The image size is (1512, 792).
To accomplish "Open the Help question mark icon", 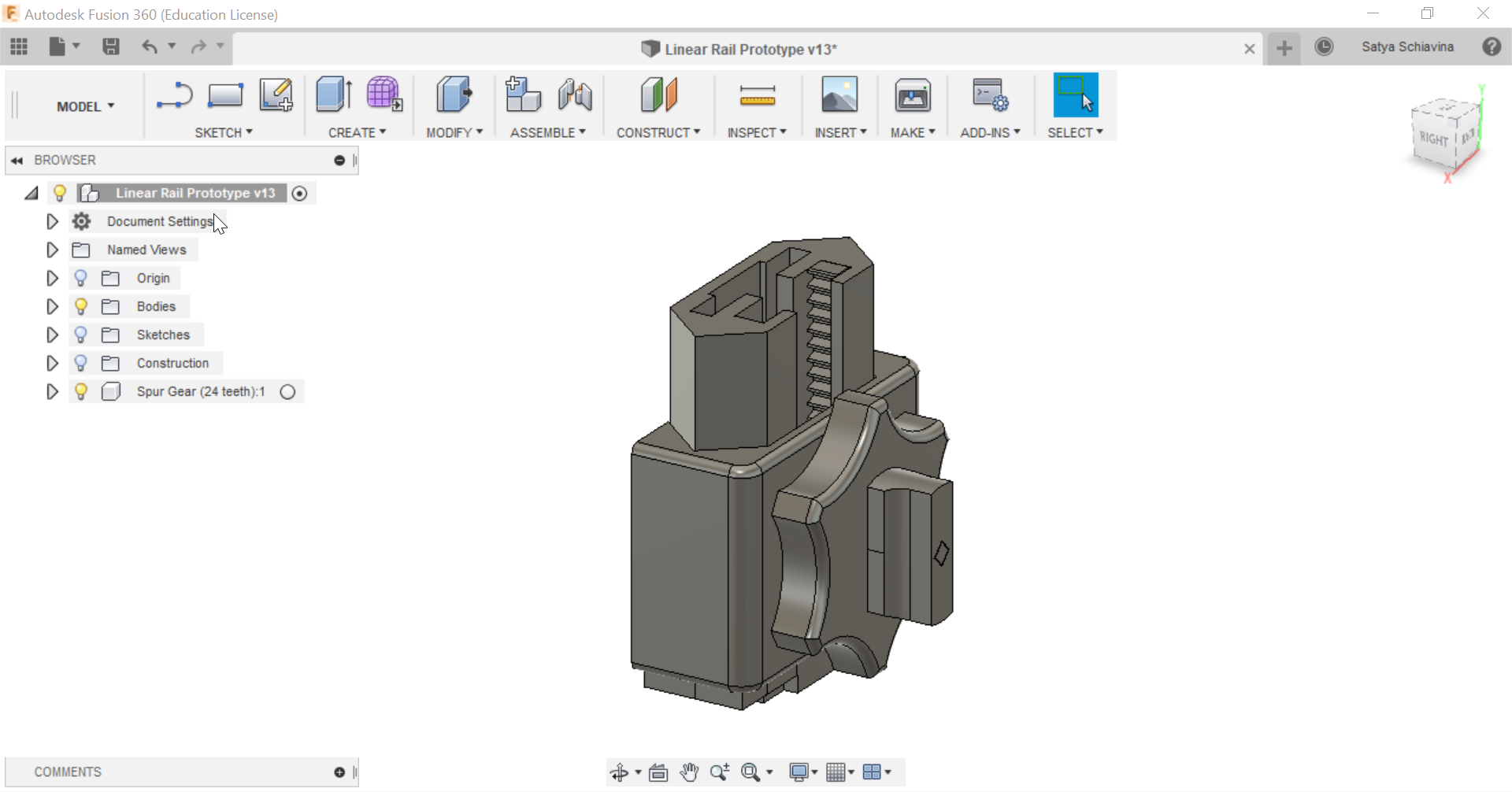I will click(x=1492, y=47).
